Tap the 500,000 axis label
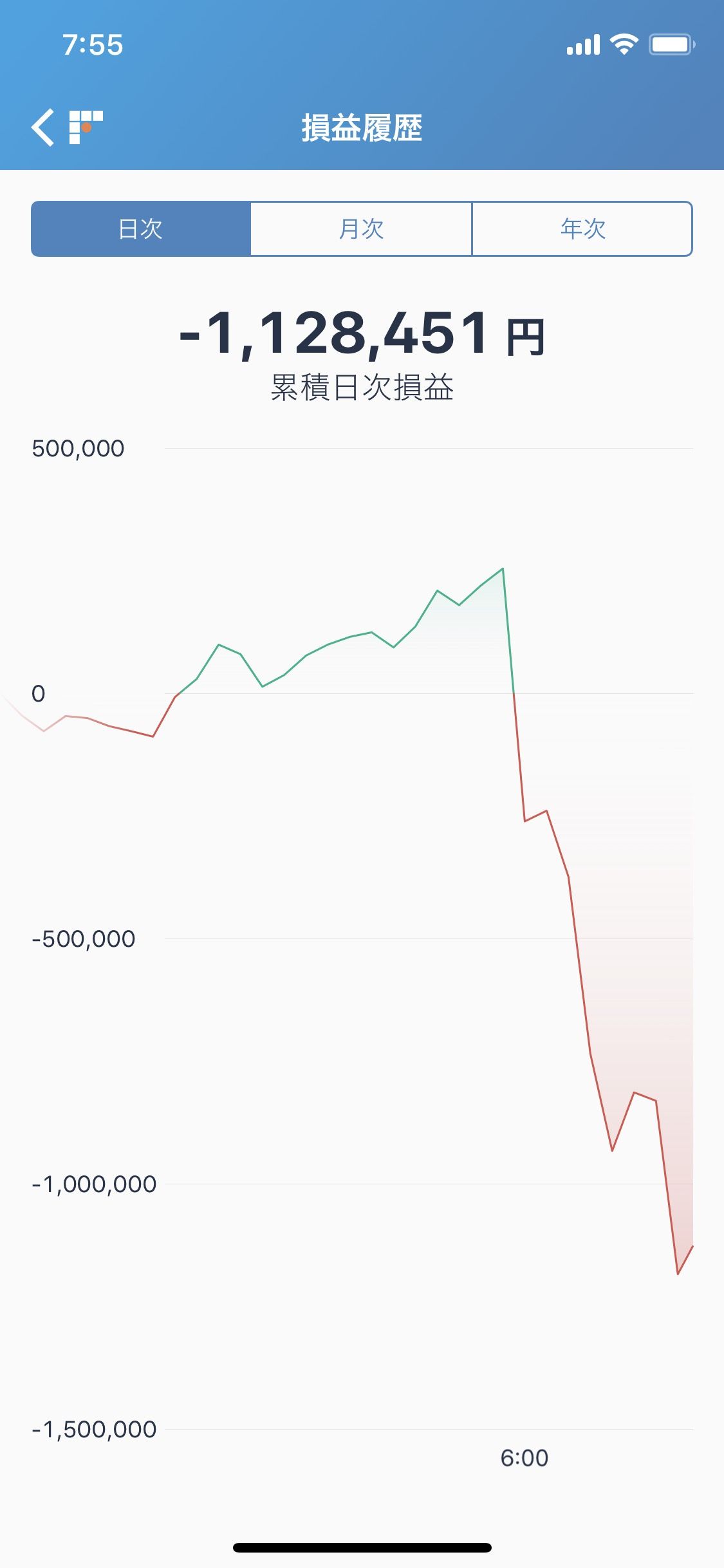Viewport: 724px width, 1568px height. click(x=78, y=449)
